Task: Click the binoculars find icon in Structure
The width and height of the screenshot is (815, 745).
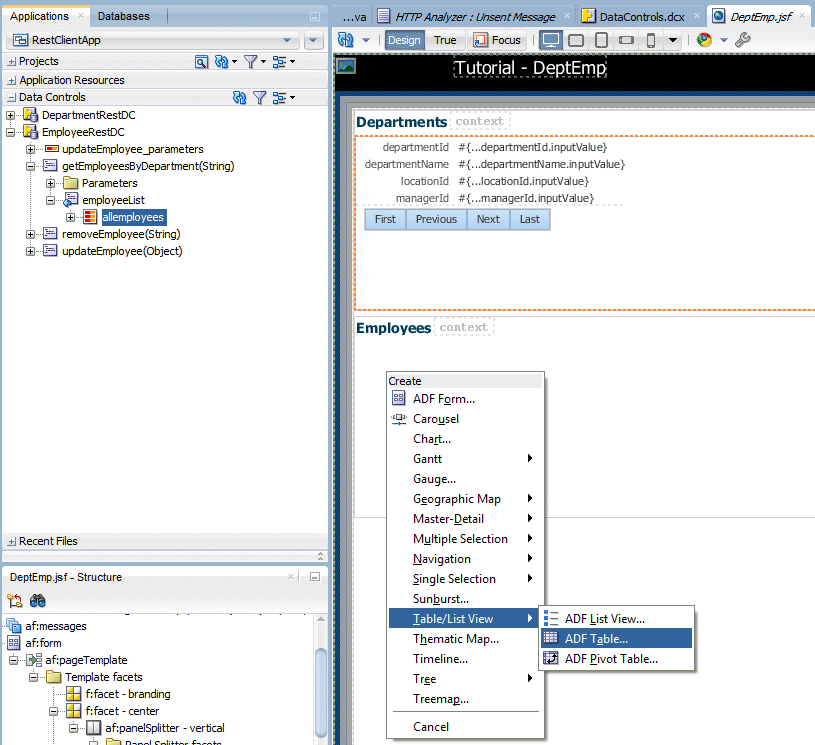Action: tap(37, 600)
